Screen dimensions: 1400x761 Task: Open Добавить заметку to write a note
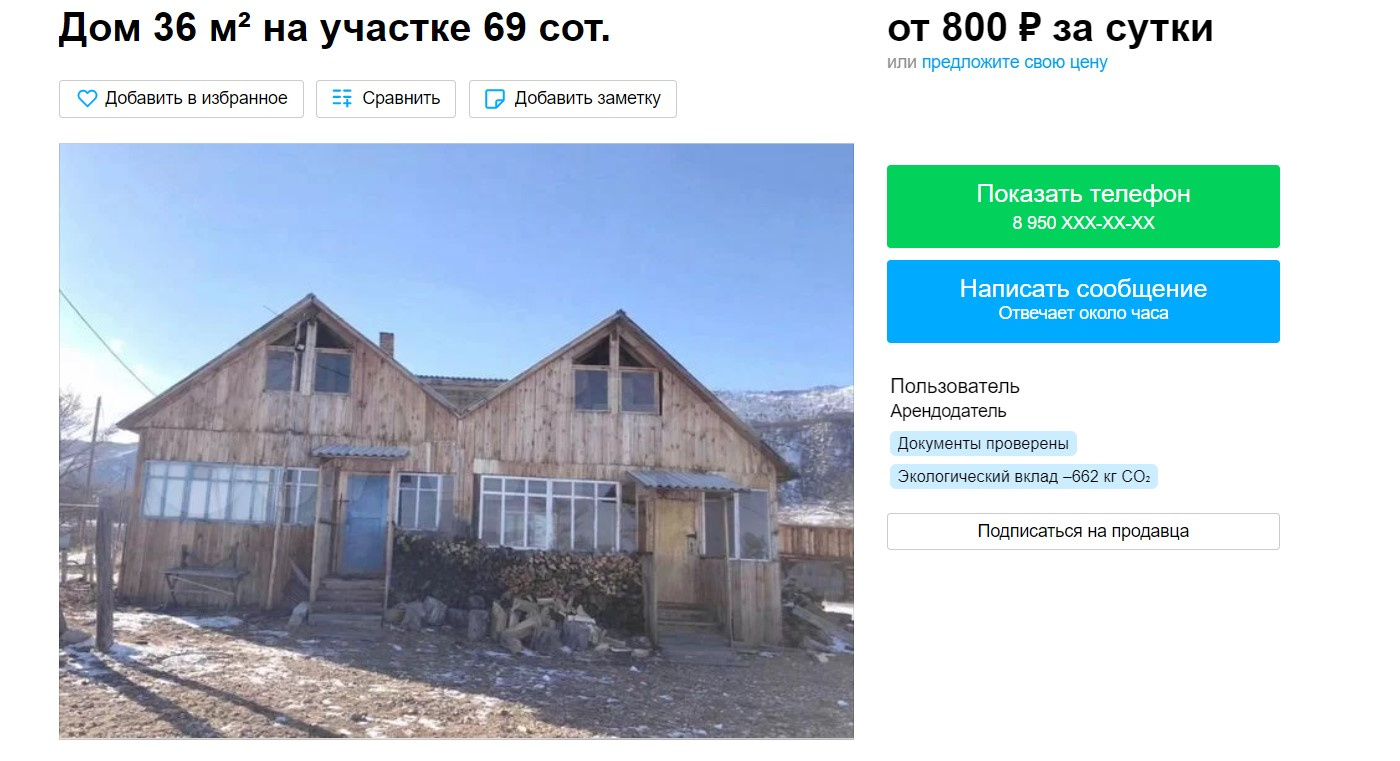[x=588, y=98]
